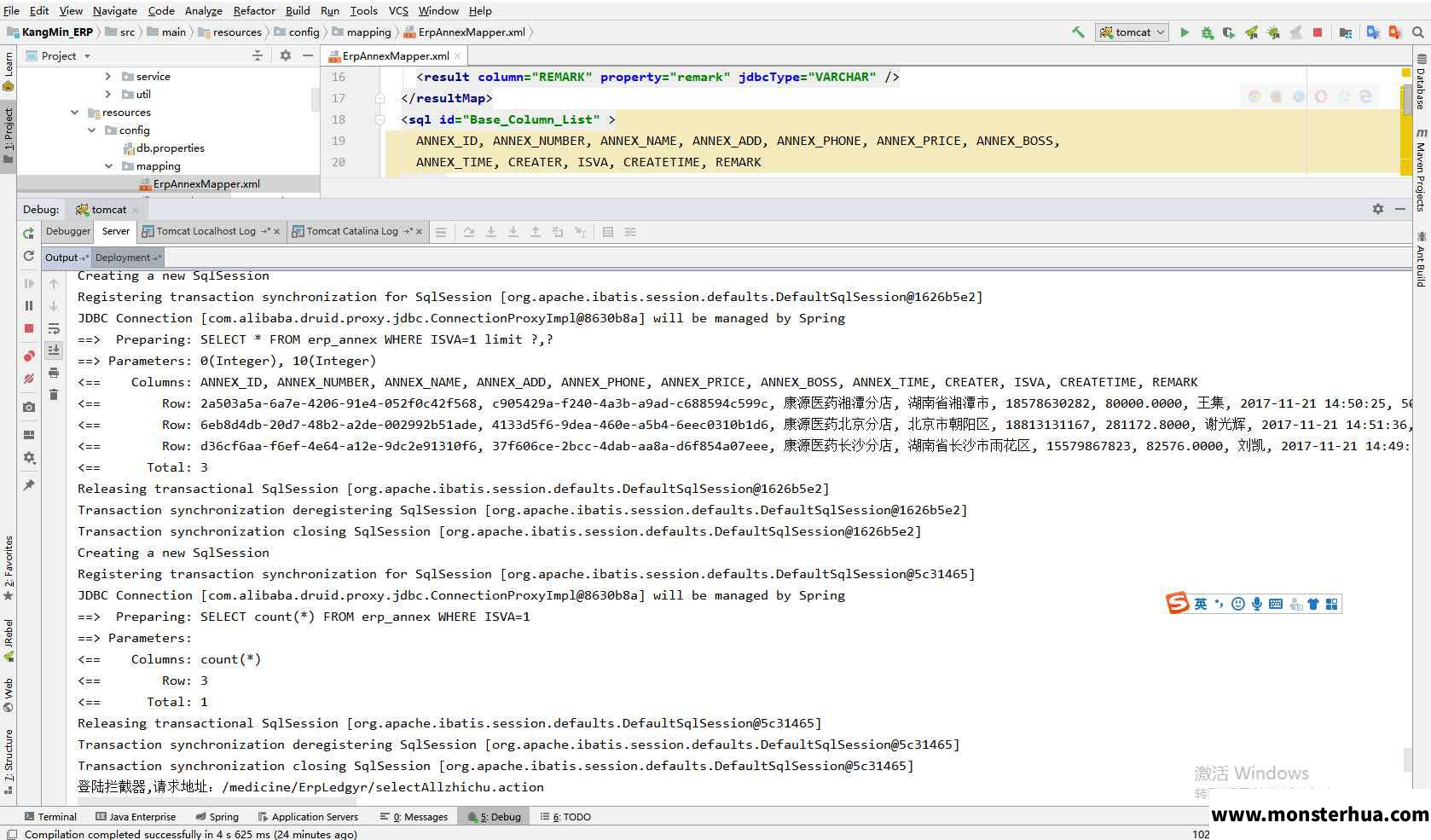Switch to Tomcat Localhost Log tab

[x=206, y=231]
